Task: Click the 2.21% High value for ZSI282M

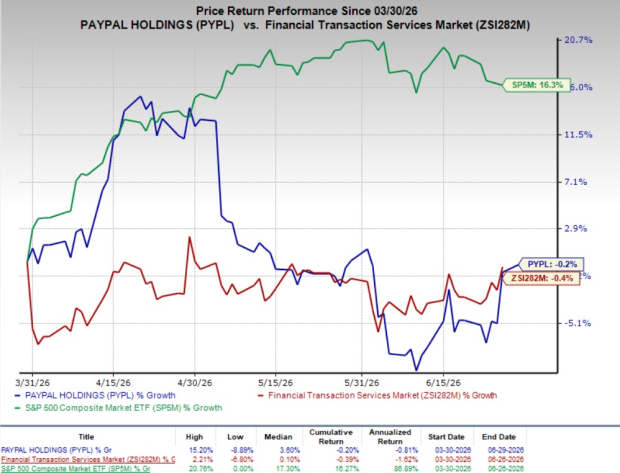Action: tap(203, 460)
